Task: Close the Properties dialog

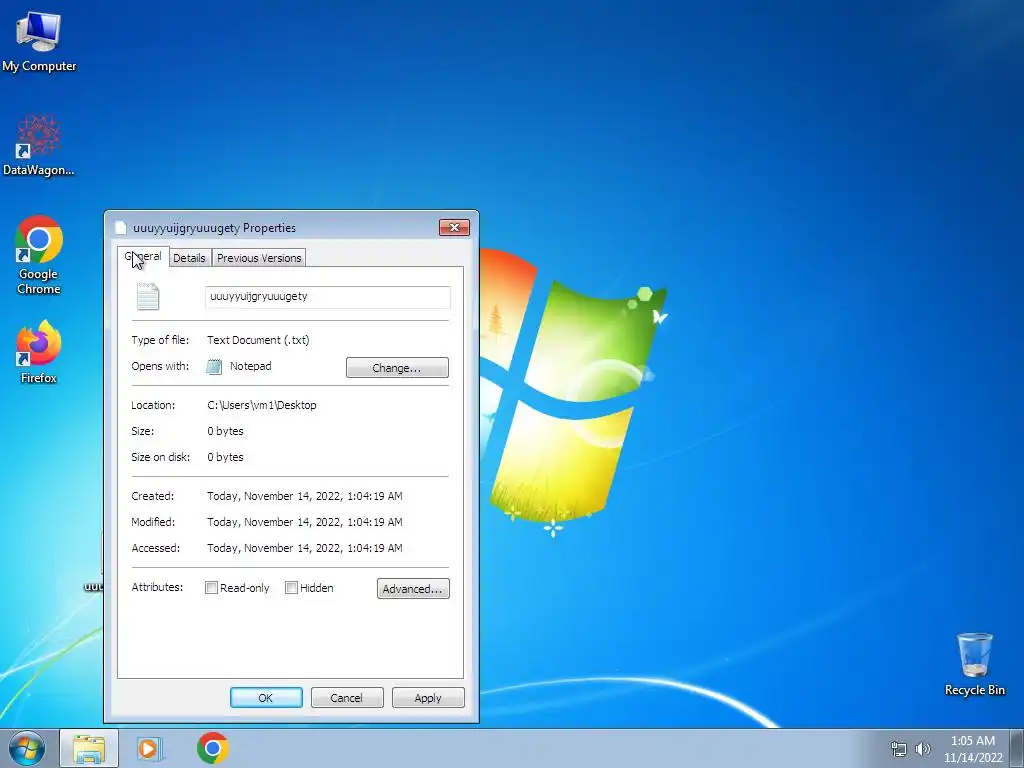Action: point(455,227)
